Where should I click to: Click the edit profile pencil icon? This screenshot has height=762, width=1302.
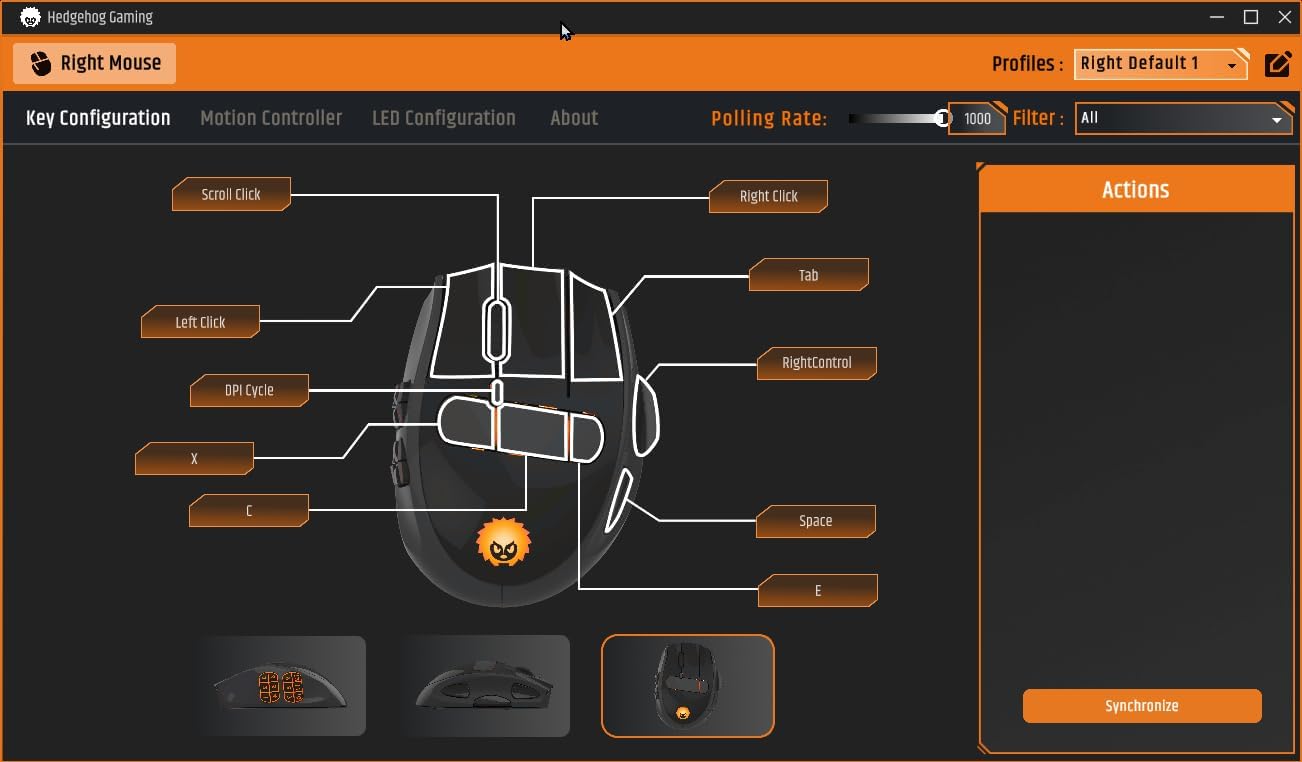pos(1278,64)
